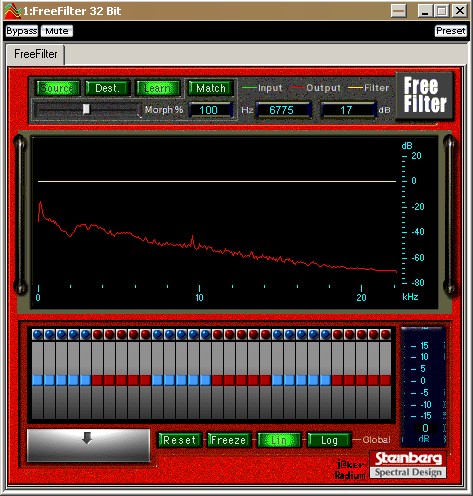Click the first red slider handle of the first red group
The image size is (473, 496).
(x=97, y=380)
